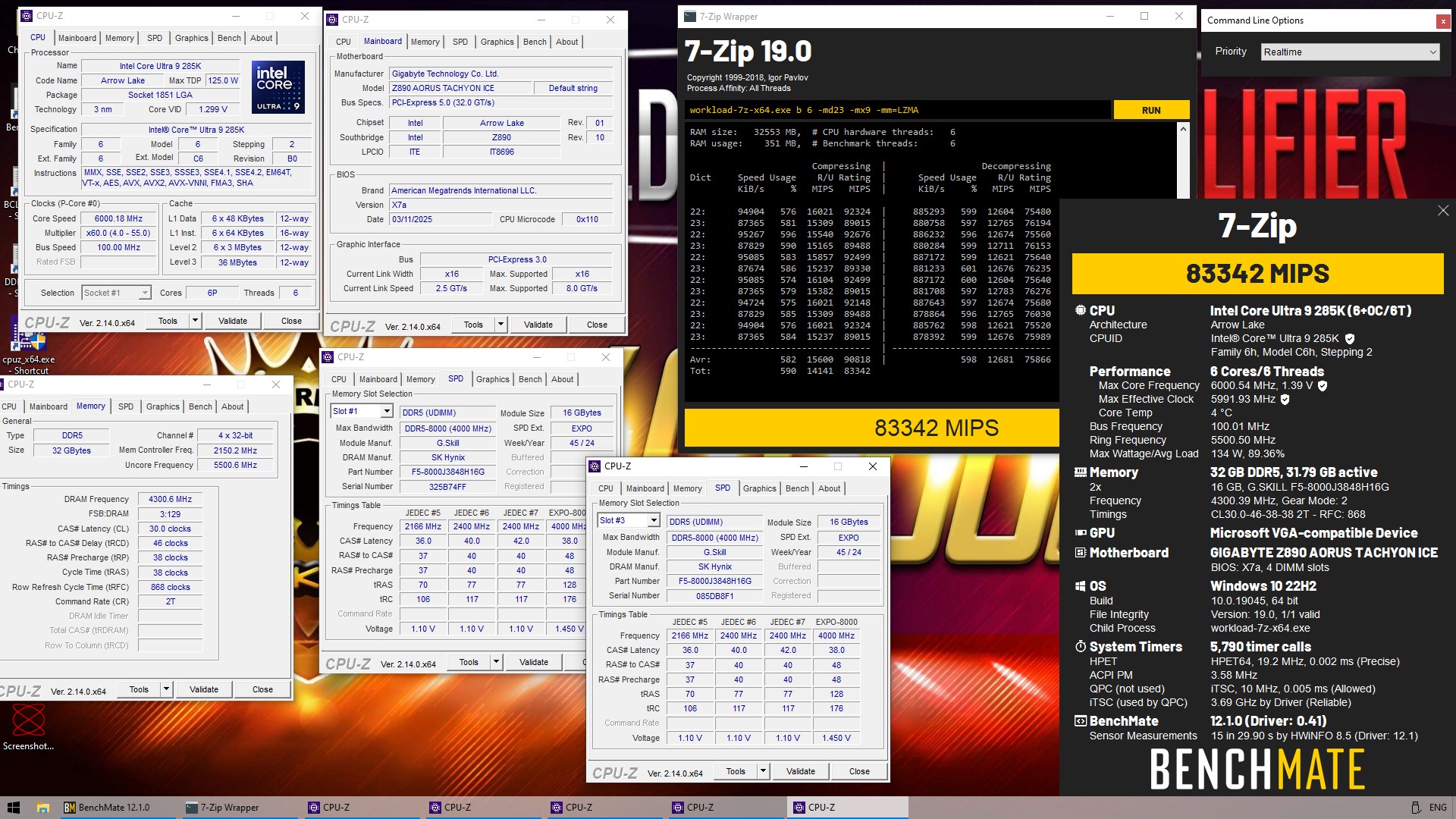Click last CPU-Z taskbar item
1456x819 pixels.
[848, 807]
